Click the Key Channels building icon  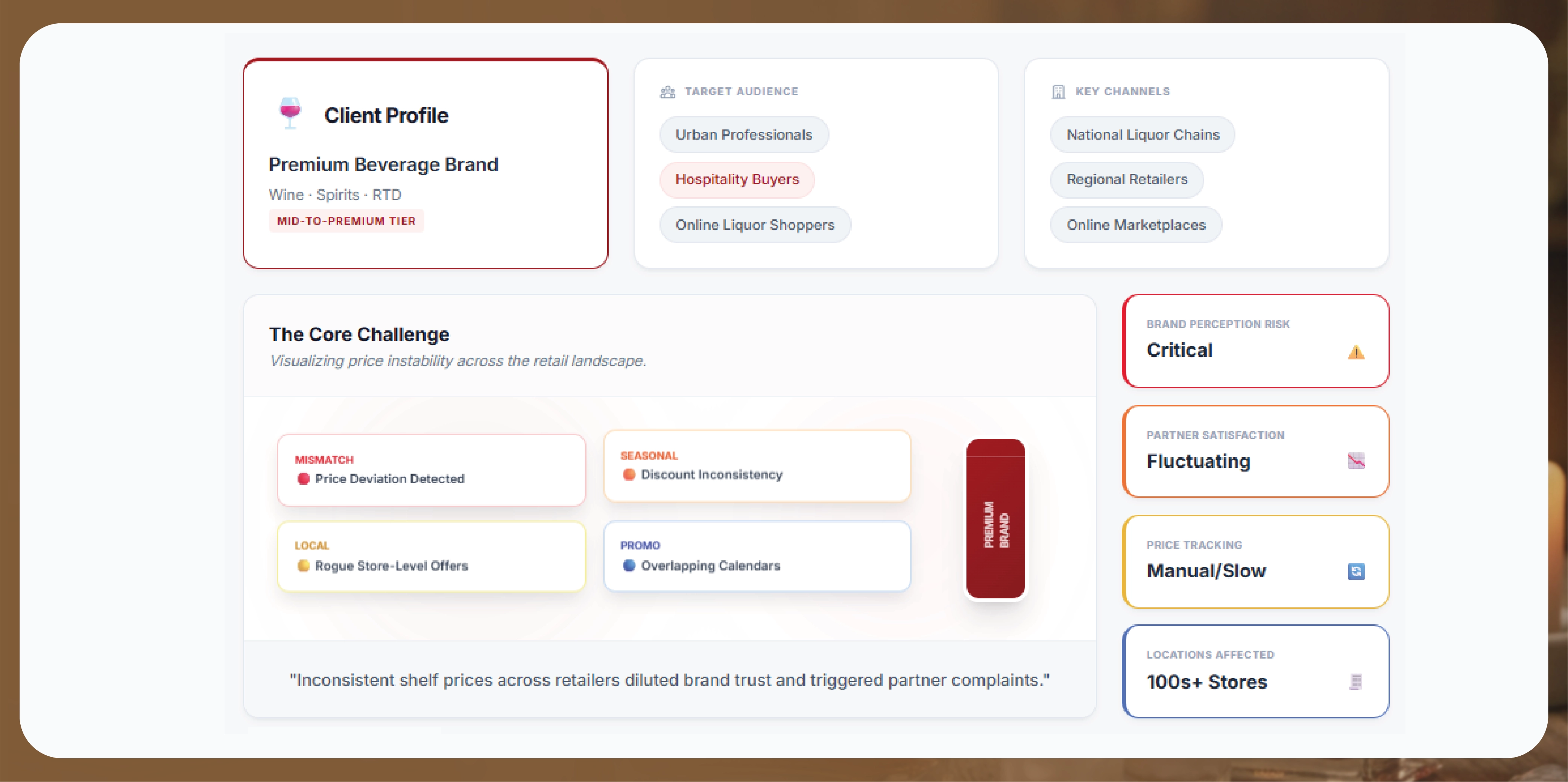tap(1059, 92)
